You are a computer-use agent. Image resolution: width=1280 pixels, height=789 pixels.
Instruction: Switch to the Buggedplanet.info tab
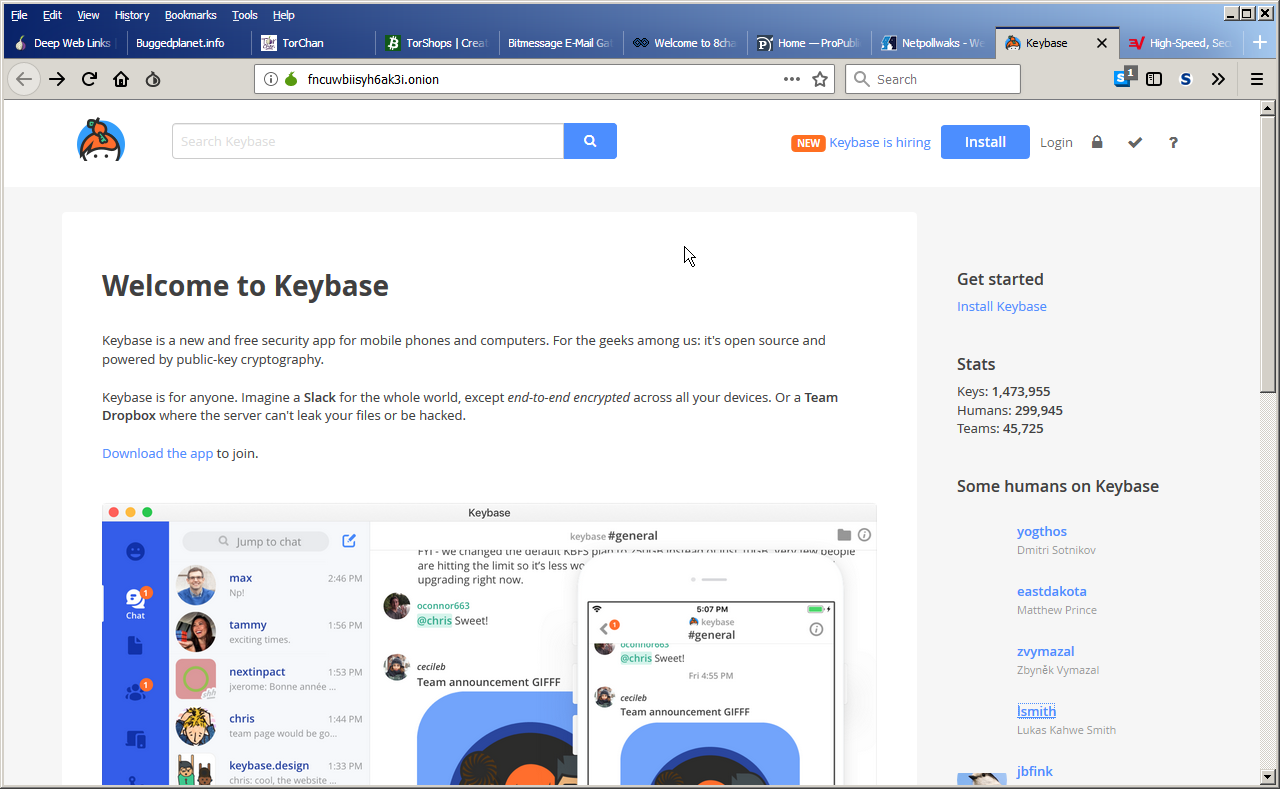187,43
